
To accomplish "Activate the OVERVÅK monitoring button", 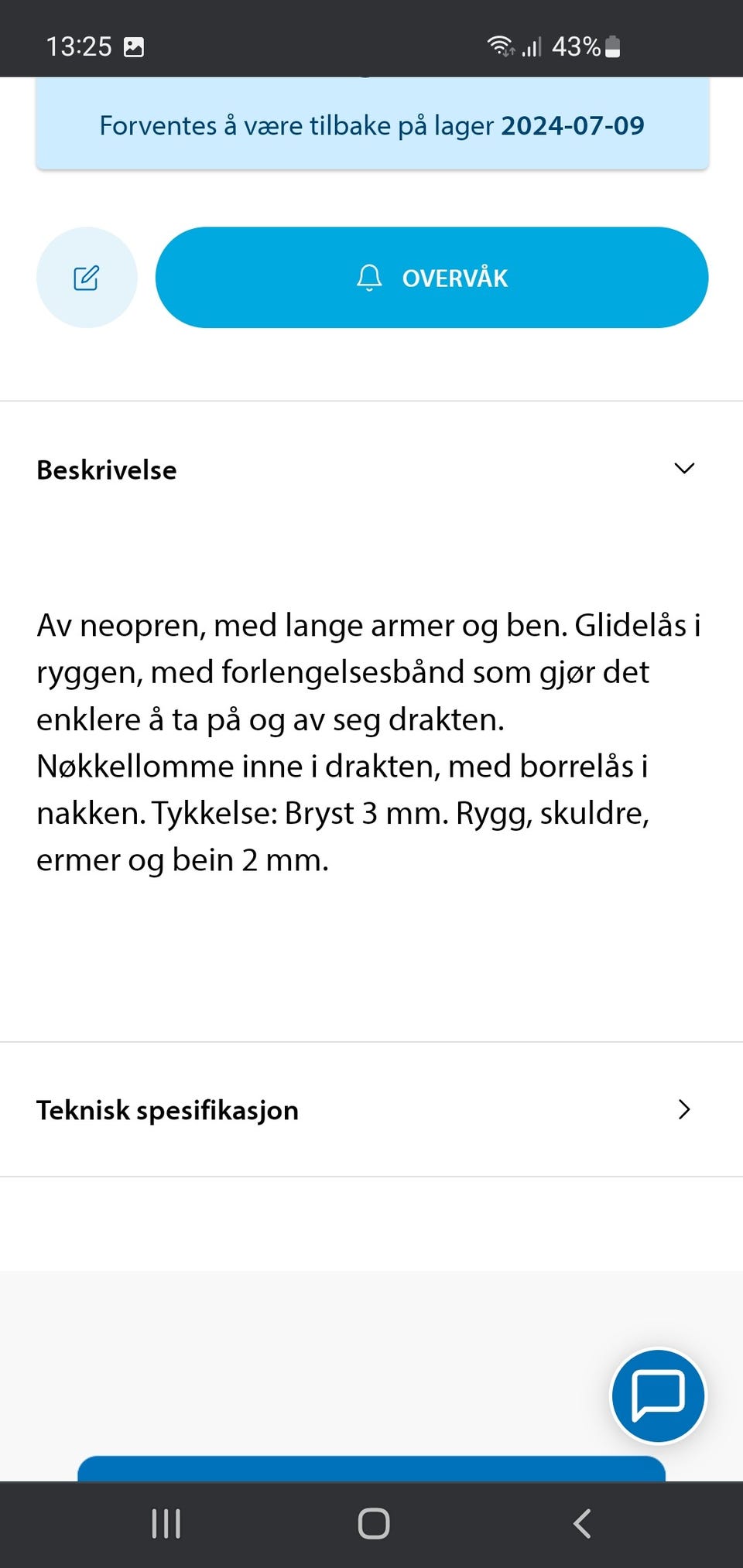I will tap(432, 278).
